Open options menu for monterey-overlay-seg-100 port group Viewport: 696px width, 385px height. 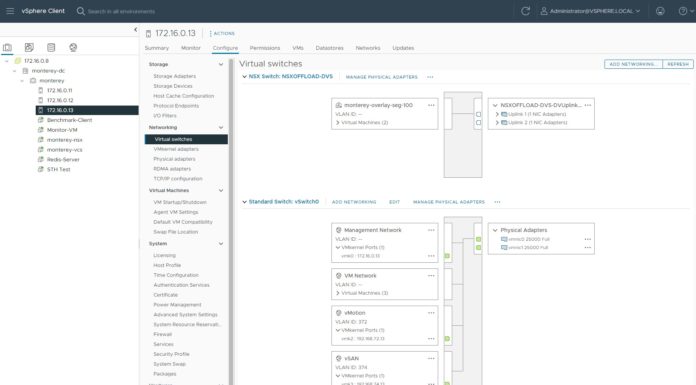pos(431,105)
